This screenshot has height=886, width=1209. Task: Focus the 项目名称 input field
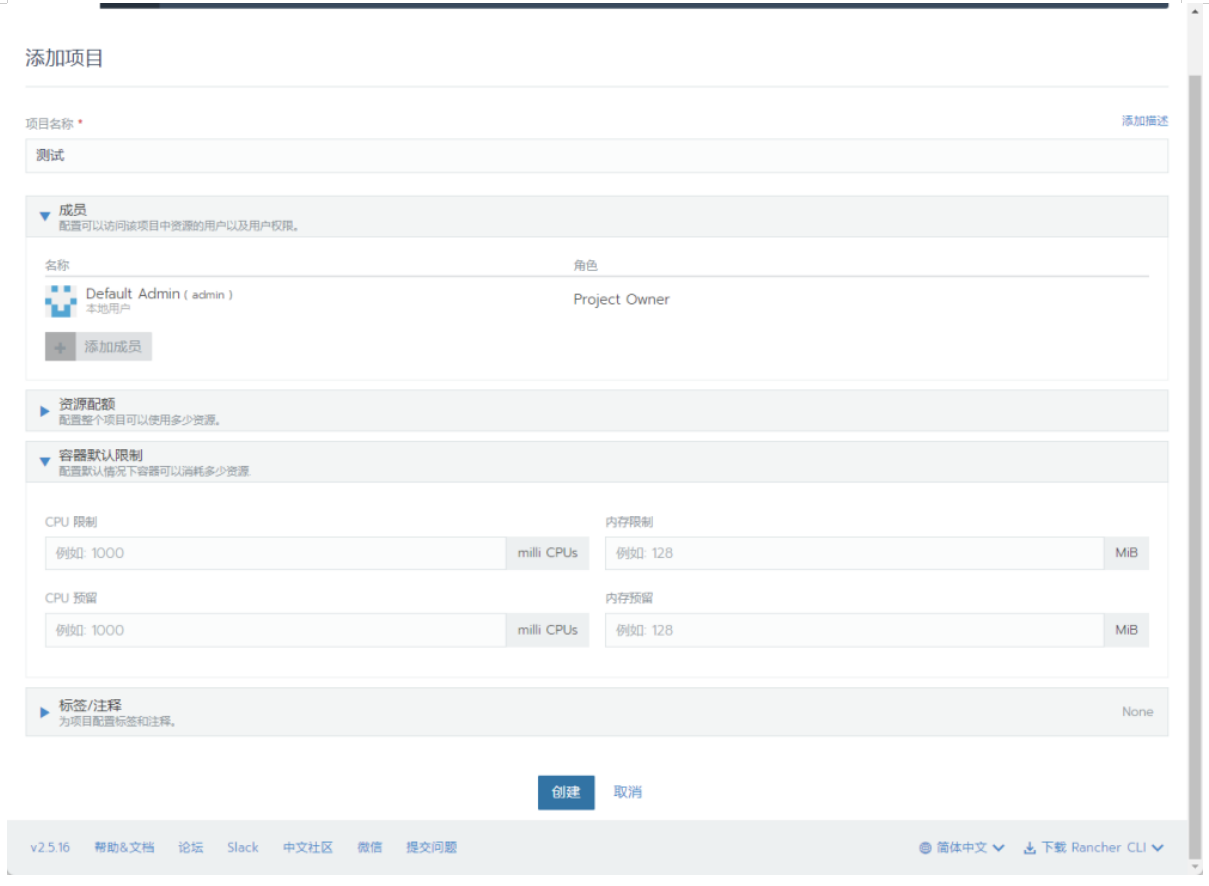pyautogui.click(x=596, y=156)
